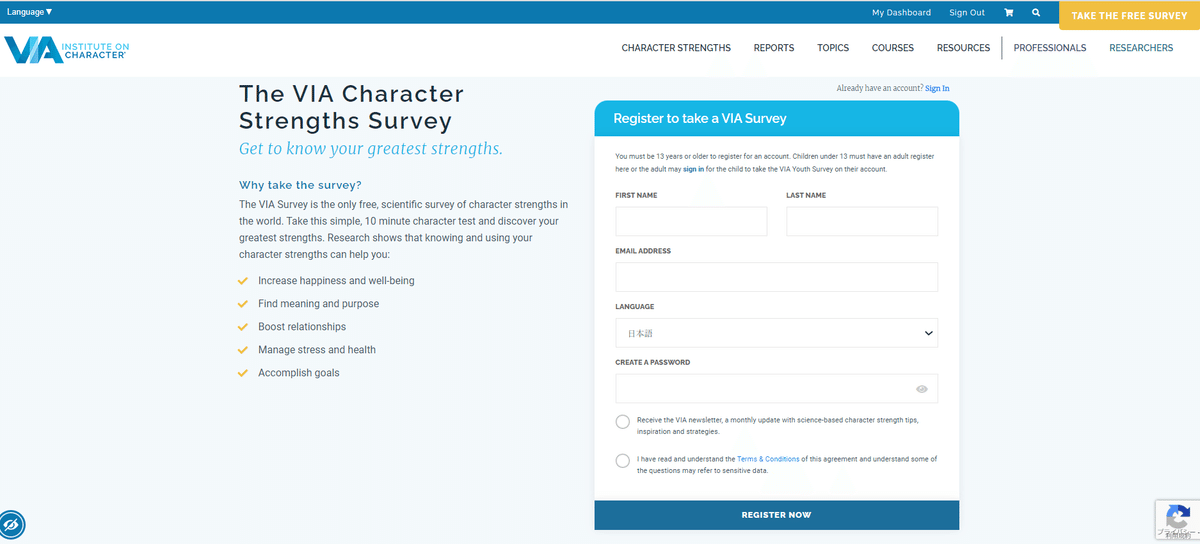The width and height of the screenshot is (1200, 544).
Task: Open the Topics menu item
Action: click(833, 48)
